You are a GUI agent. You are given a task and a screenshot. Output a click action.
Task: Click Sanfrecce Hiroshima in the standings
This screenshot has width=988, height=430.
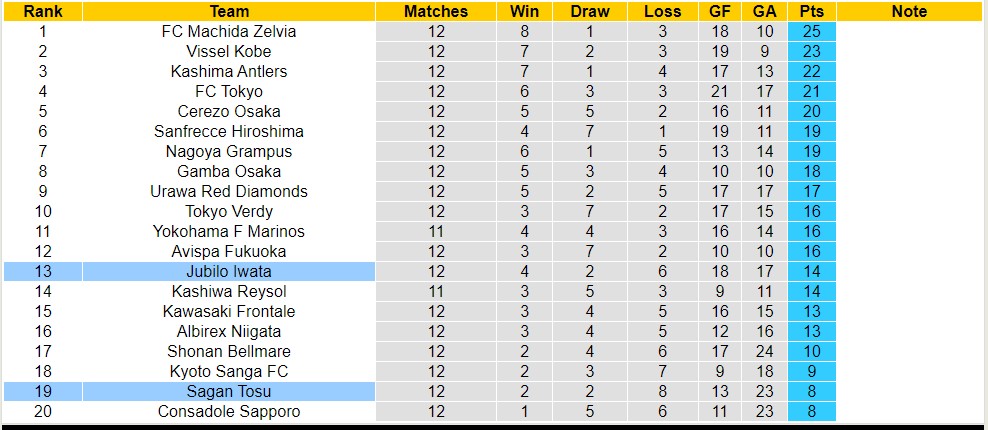229,131
